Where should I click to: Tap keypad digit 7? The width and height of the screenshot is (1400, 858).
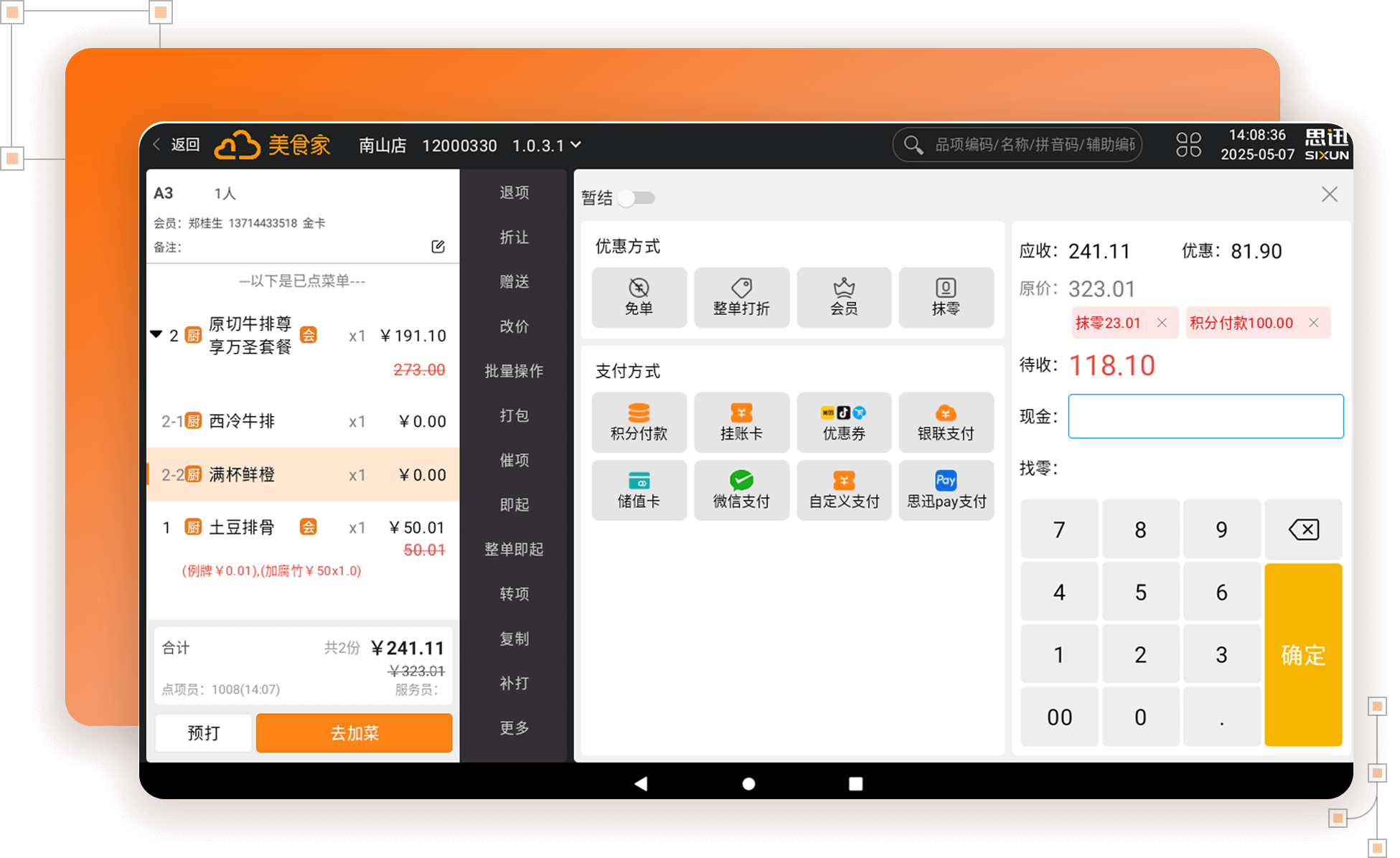tap(1059, 529)
